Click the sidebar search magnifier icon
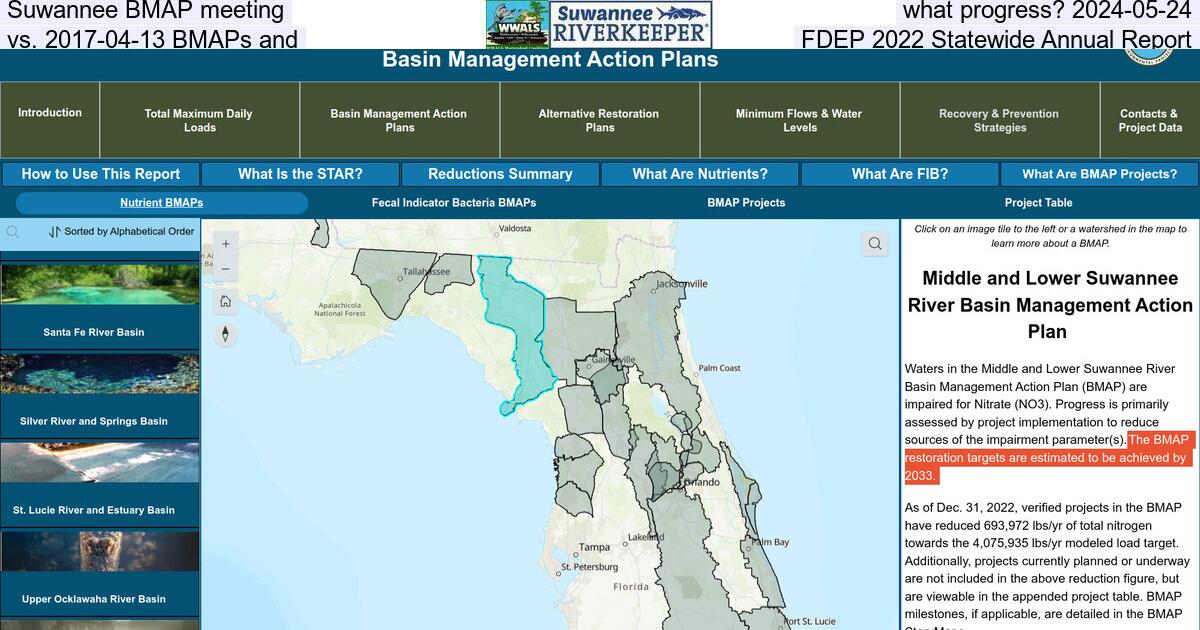Image resolution: width=1200 pixels, height=630 pixels. coord(13,232)
